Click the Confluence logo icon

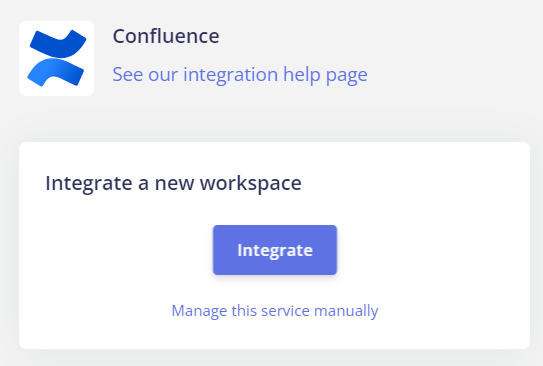click(x=56, y=58)
